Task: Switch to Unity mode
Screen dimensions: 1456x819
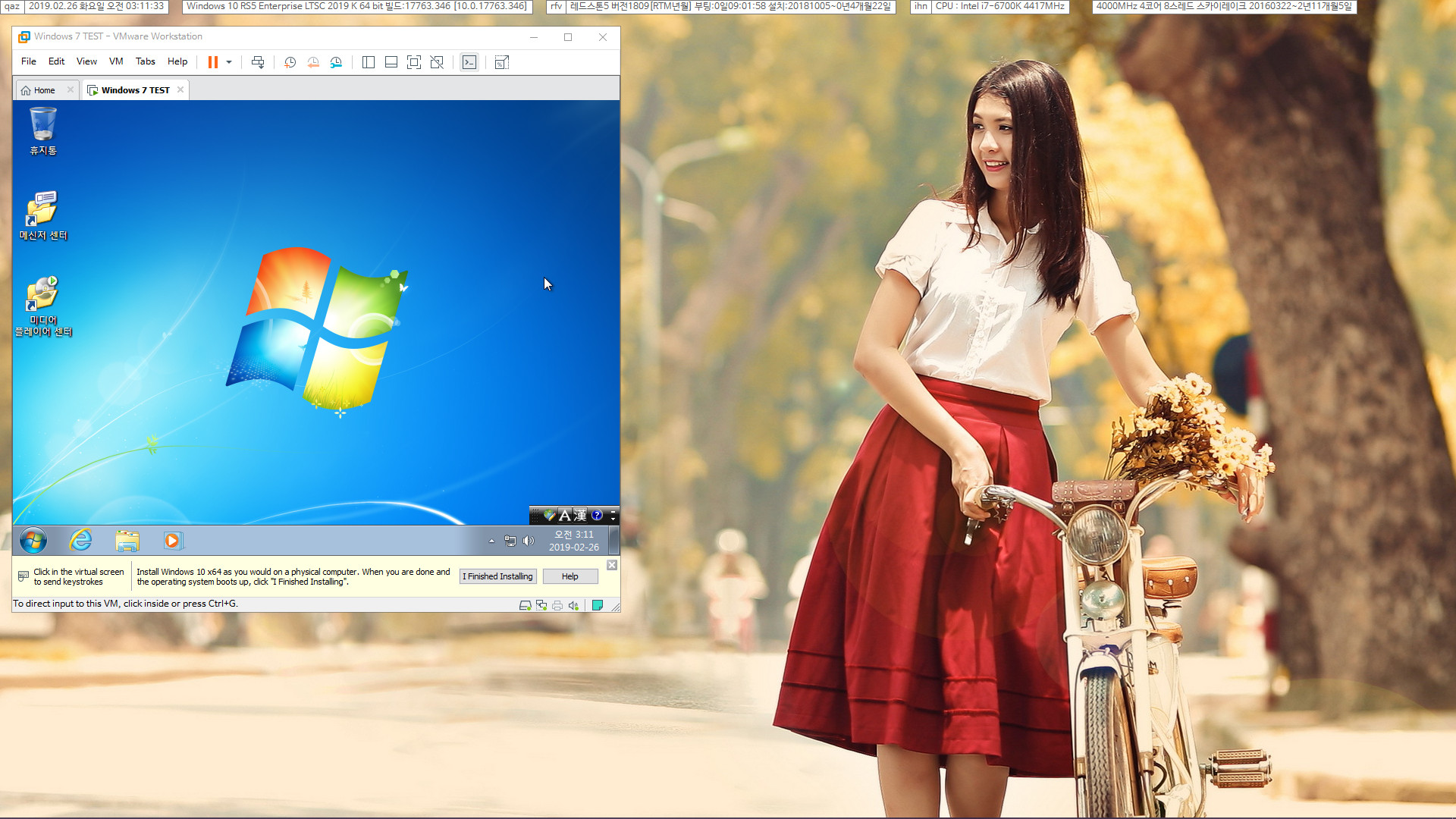Action: (x=437, y=62)
